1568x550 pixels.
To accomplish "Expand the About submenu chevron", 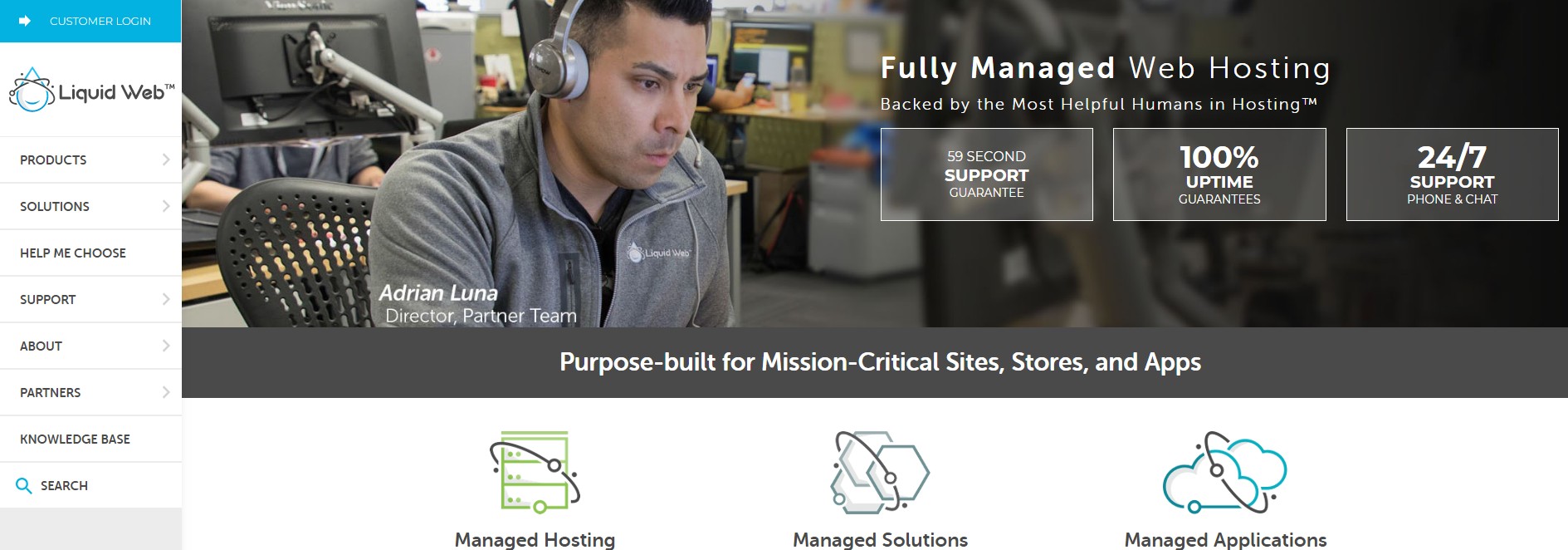I will click(x=166, y=346).
